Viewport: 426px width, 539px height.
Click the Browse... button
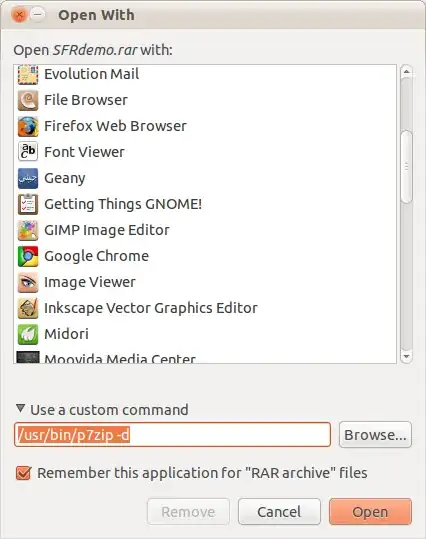[x=375, y=435]
